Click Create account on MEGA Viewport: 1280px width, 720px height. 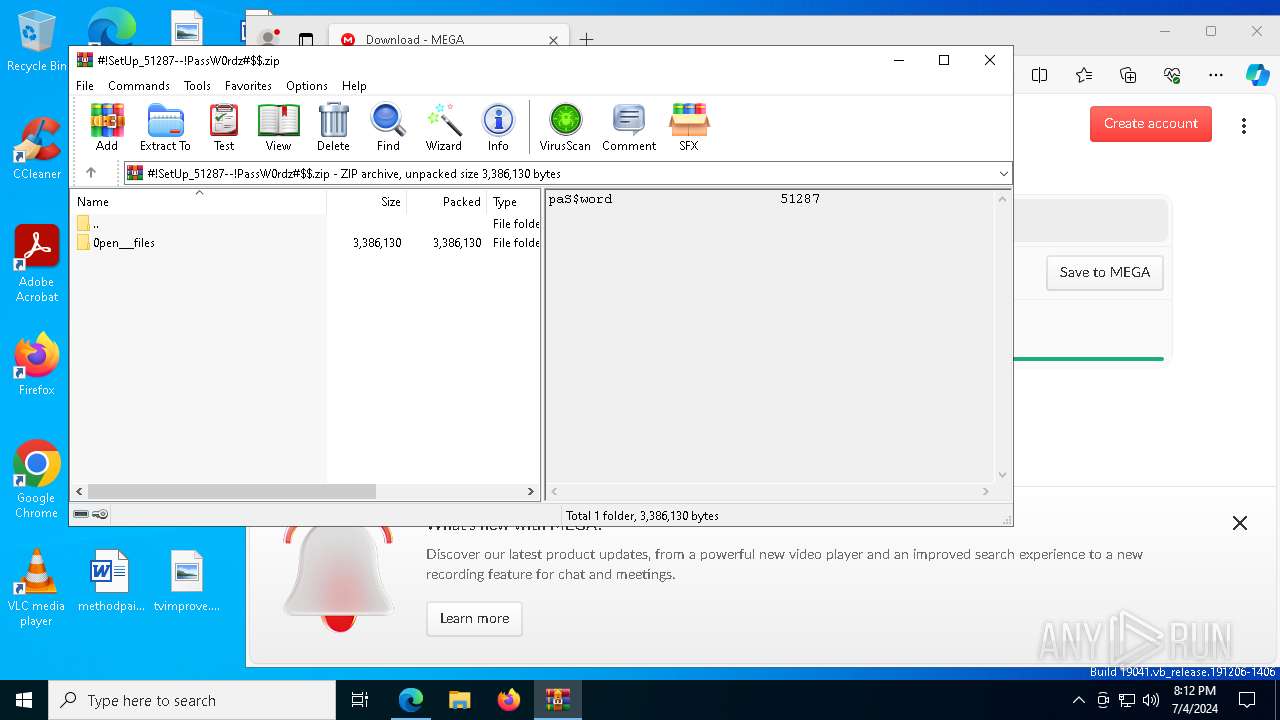point(1151,124)
